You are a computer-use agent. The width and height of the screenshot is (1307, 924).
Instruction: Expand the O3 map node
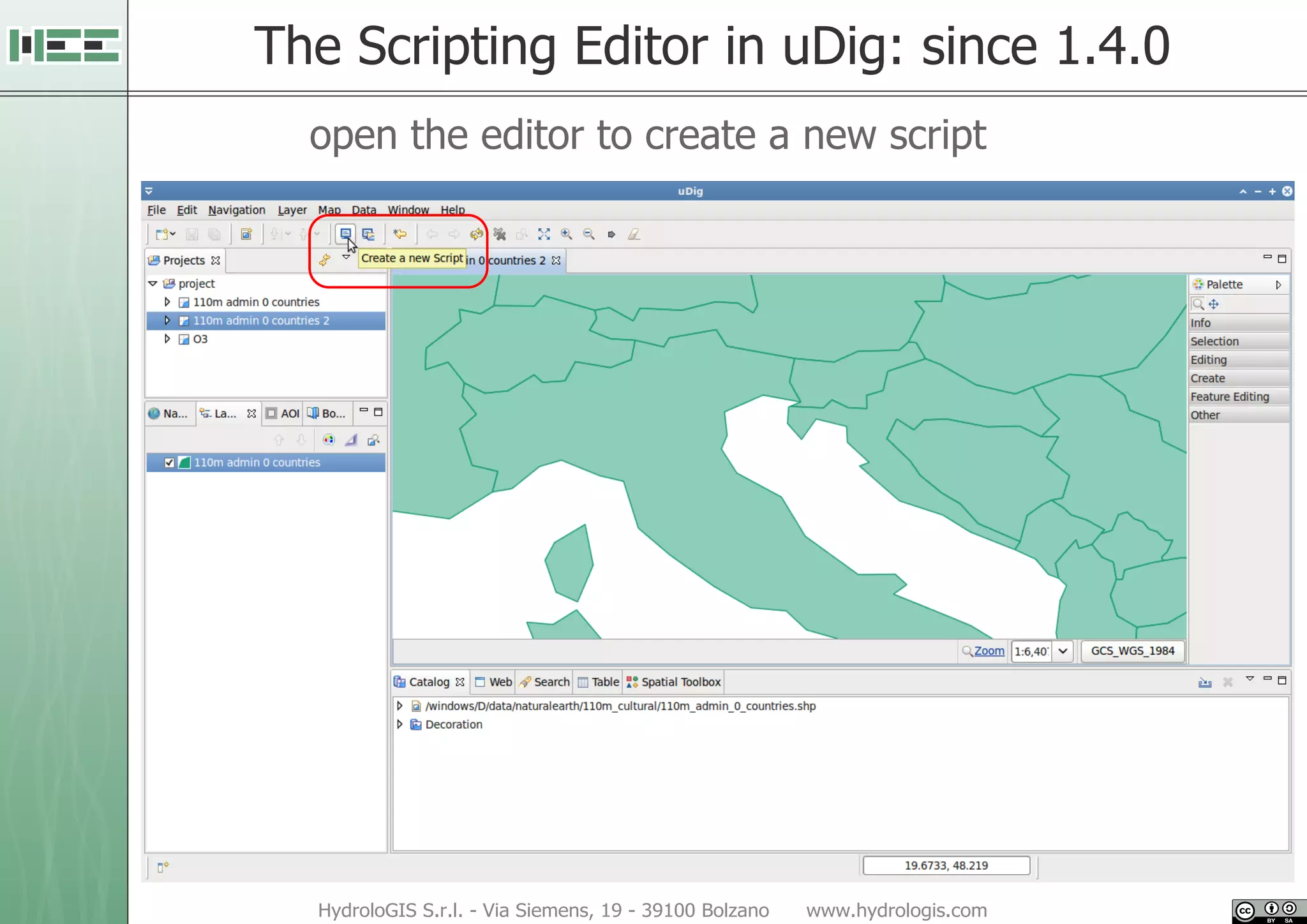click(167, 338)
